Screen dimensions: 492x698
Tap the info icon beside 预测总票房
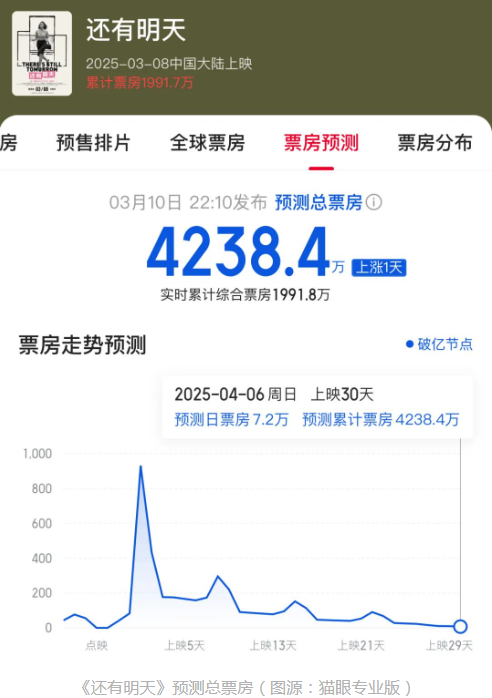pos(374,203)
